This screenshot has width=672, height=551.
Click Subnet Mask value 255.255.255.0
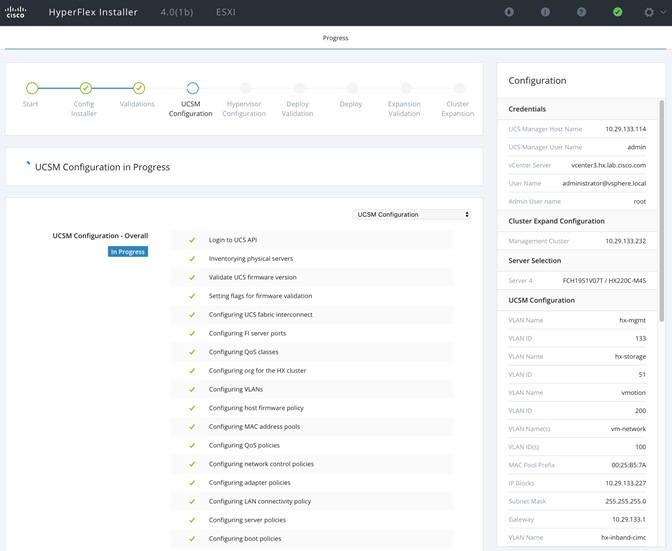(625, 501)
